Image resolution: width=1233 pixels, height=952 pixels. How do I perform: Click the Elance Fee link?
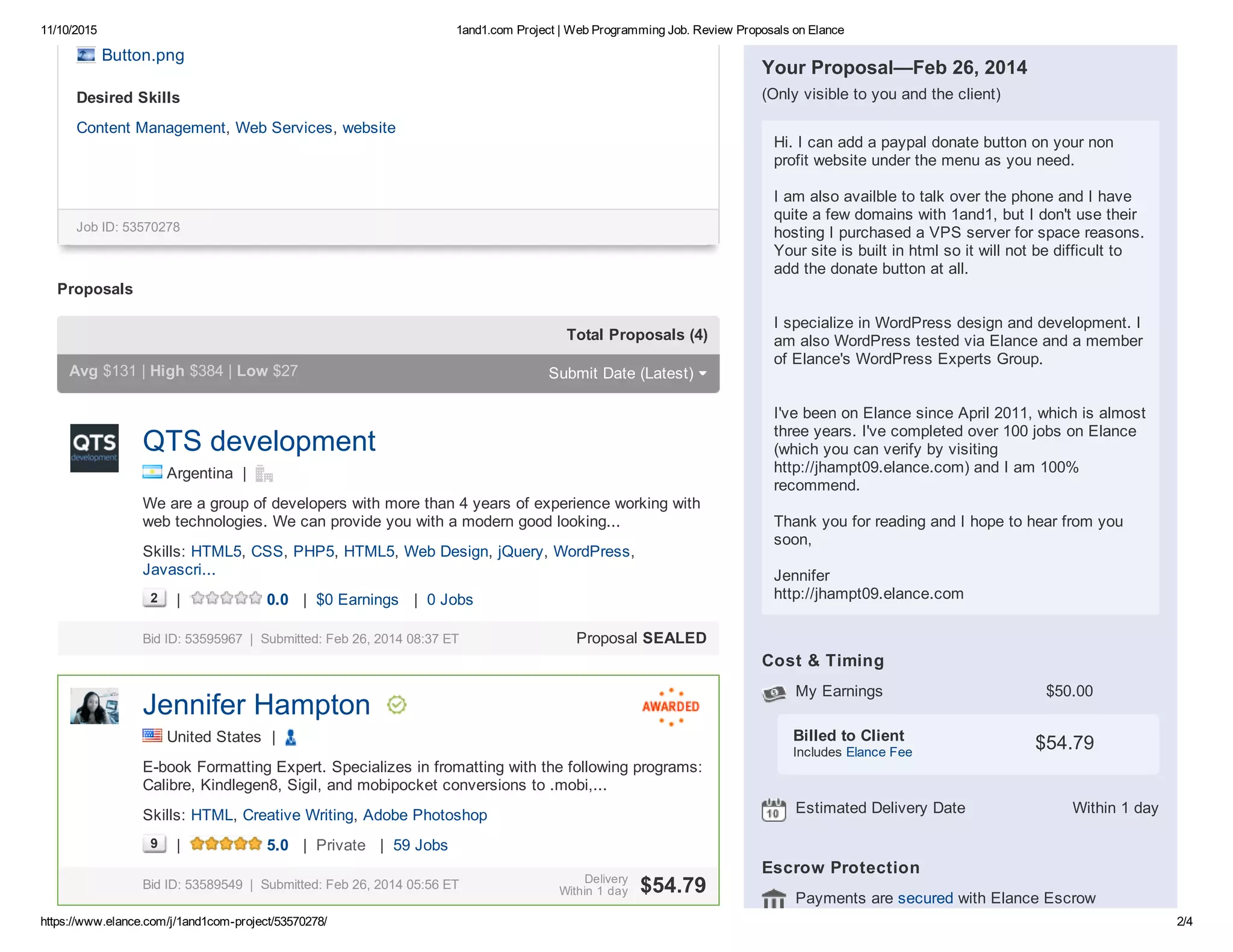click(878, 753)
